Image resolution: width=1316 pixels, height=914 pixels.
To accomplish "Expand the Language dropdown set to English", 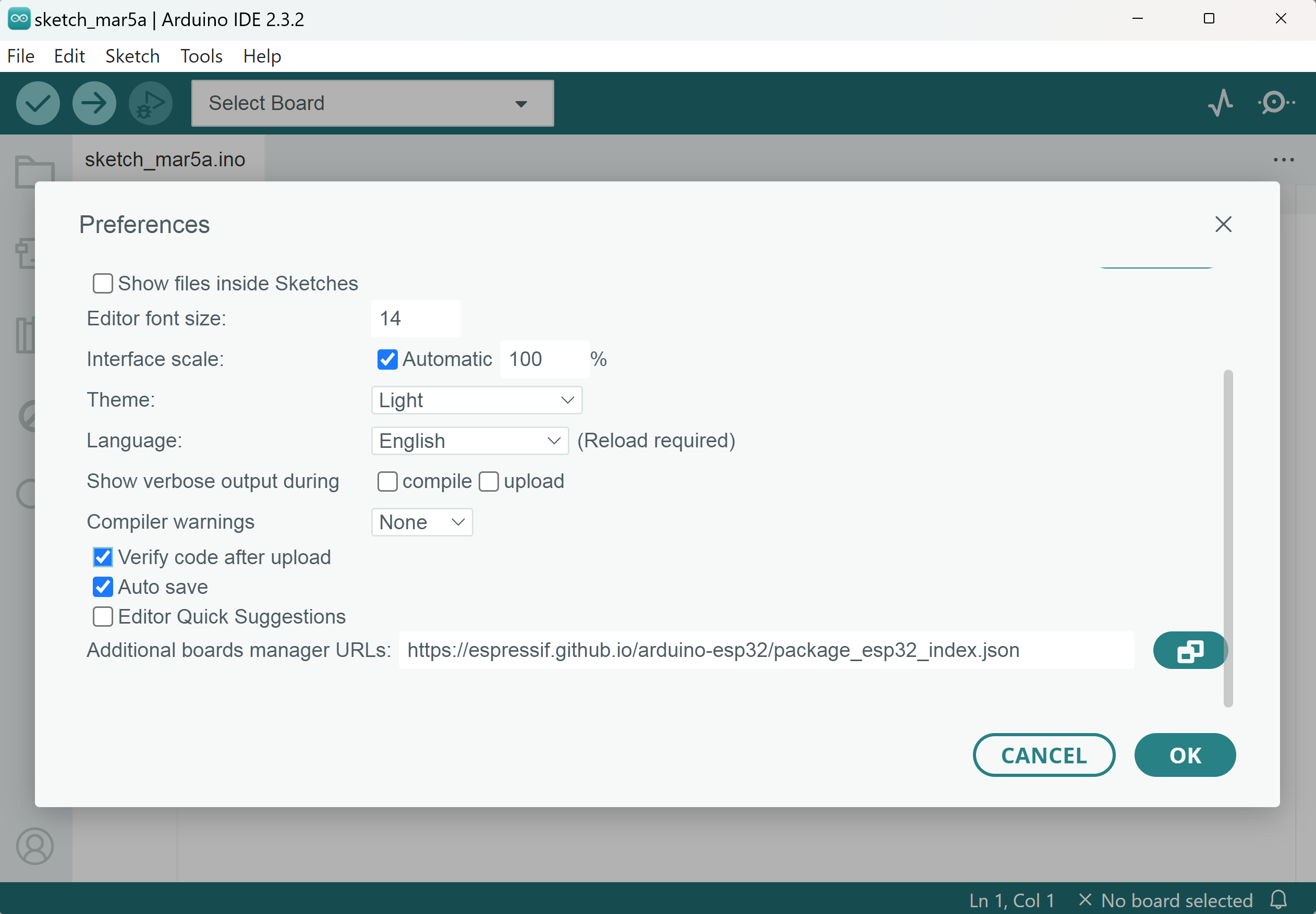I will (x=470, y=441).
